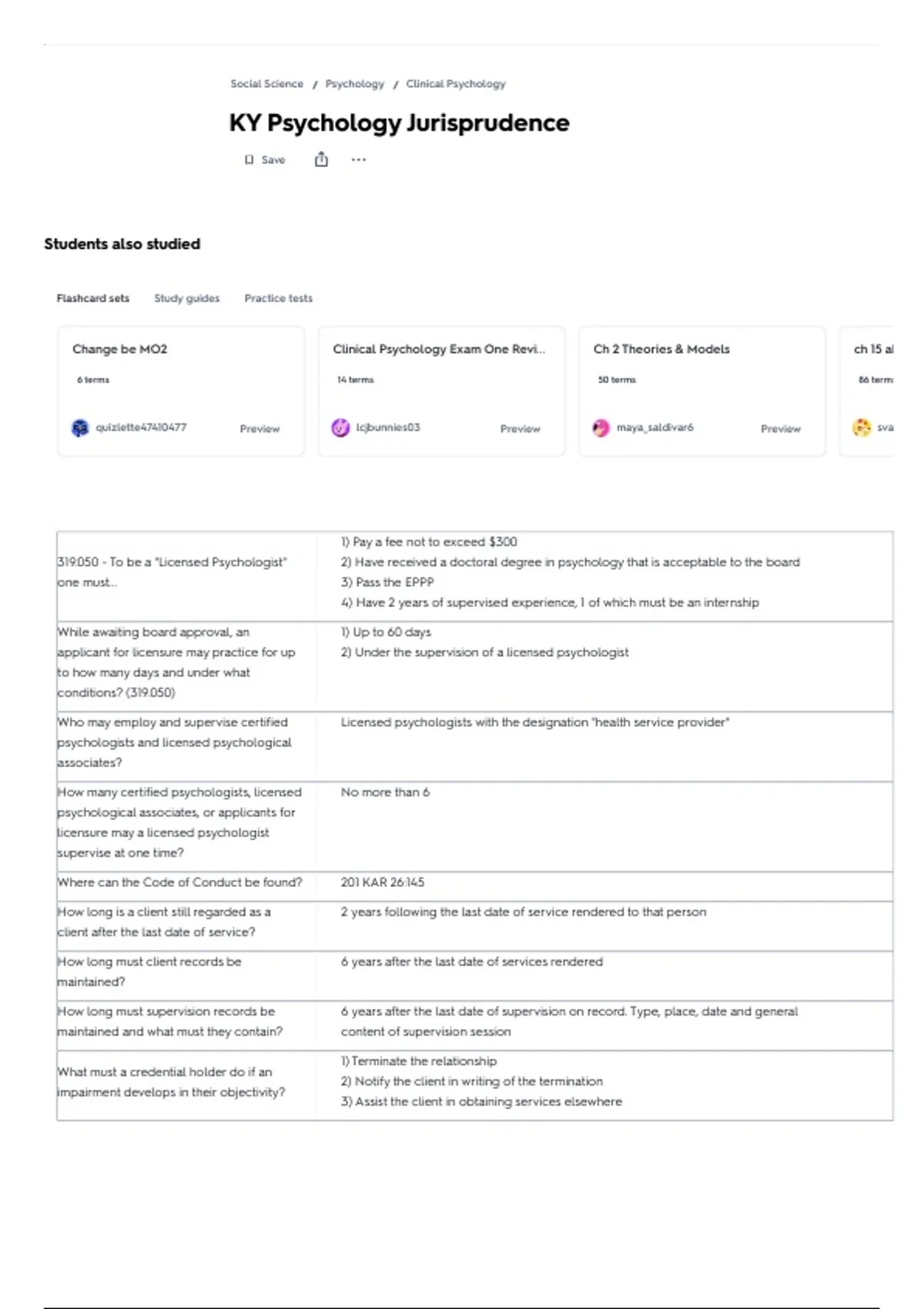Open the Ch 2 Theories & Models card title
The width and height of the screenshot is (924, 1309).
point(661,349)
